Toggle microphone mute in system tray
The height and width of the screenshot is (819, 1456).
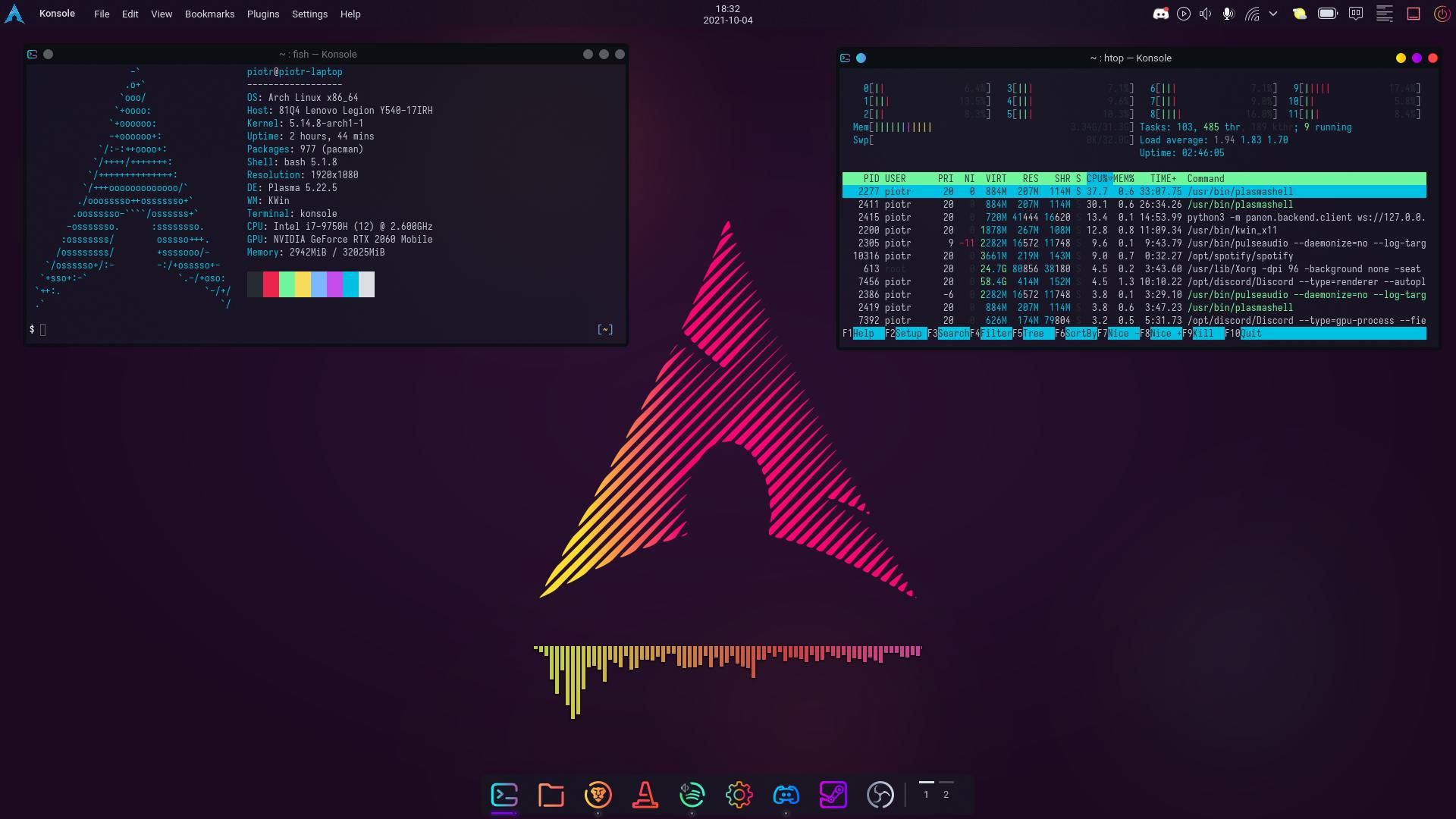click(x=1228, y=14)
